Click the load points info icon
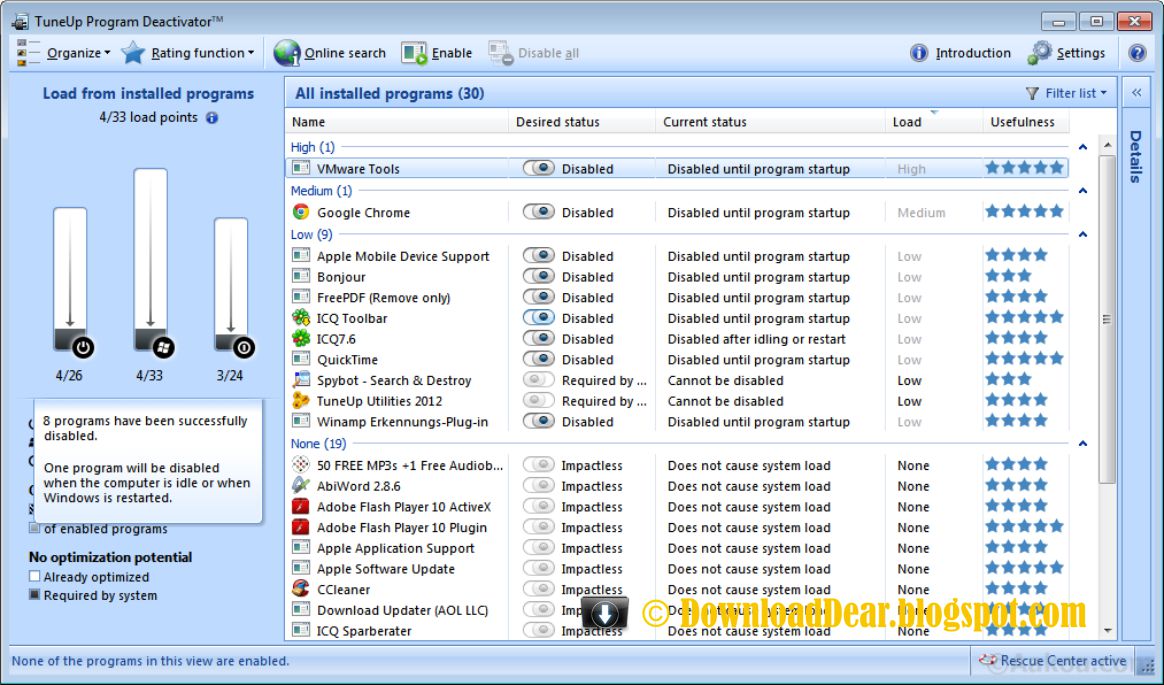This screenshot has width=1164, height=685. point(212,117)
